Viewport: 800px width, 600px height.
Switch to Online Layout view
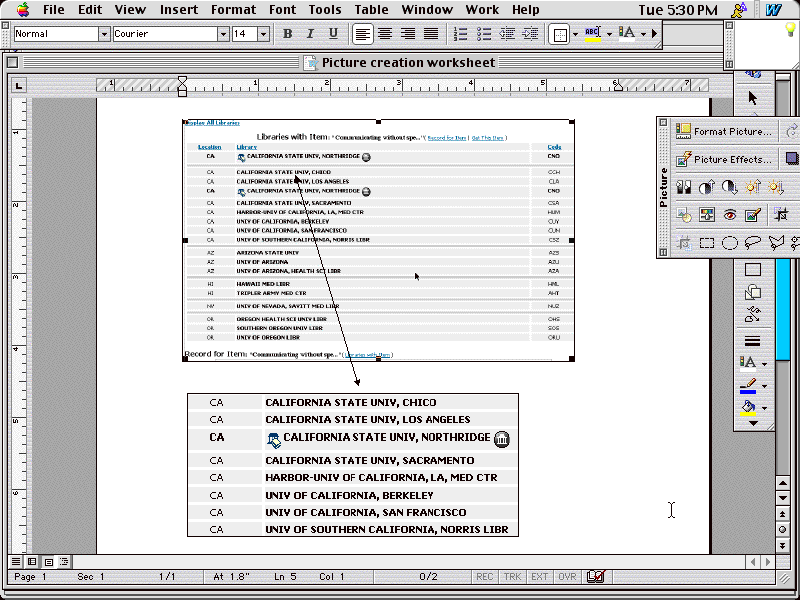click(32, 562)
